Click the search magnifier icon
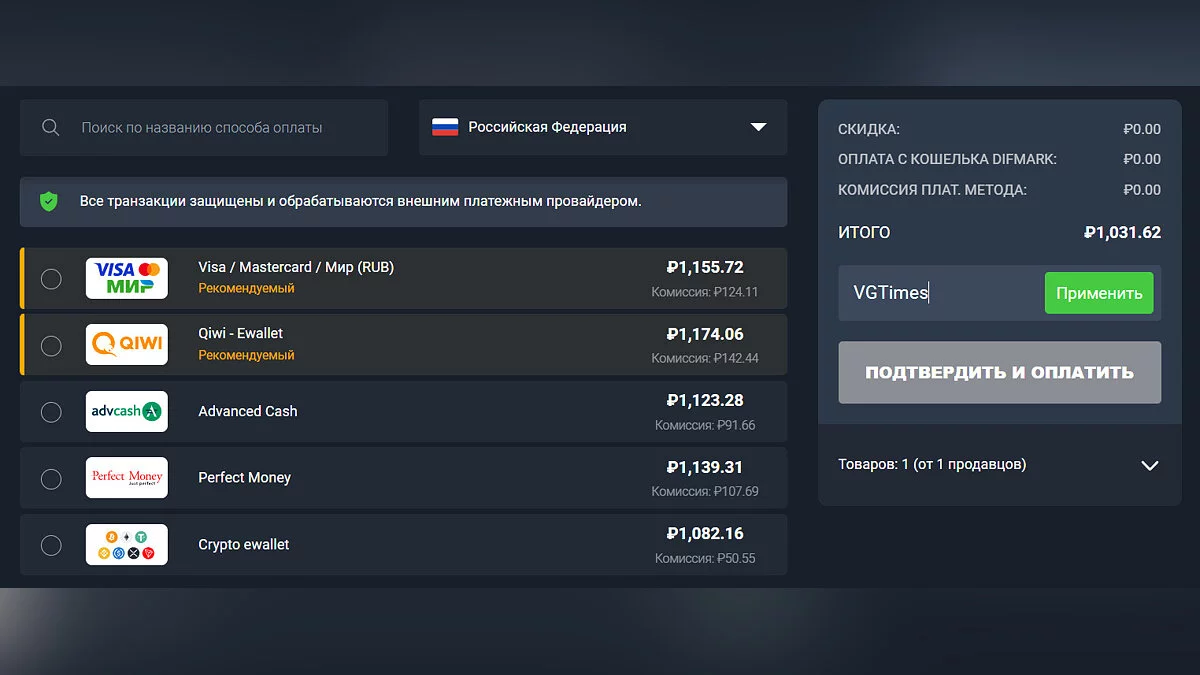Viewport: 1200px width, 675px height. click(x=50, y=128)
